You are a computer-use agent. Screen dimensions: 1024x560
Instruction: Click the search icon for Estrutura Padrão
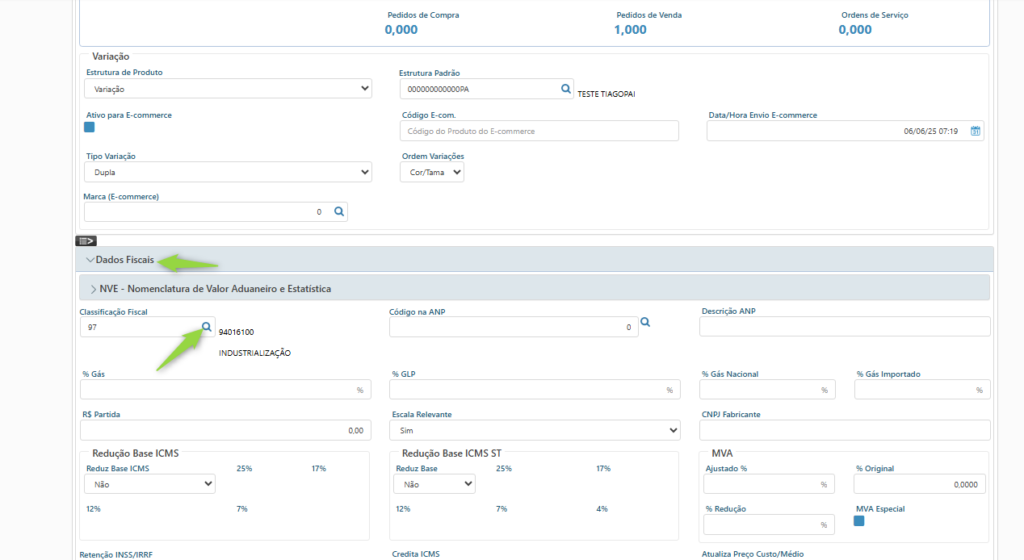tap(565, 89)
